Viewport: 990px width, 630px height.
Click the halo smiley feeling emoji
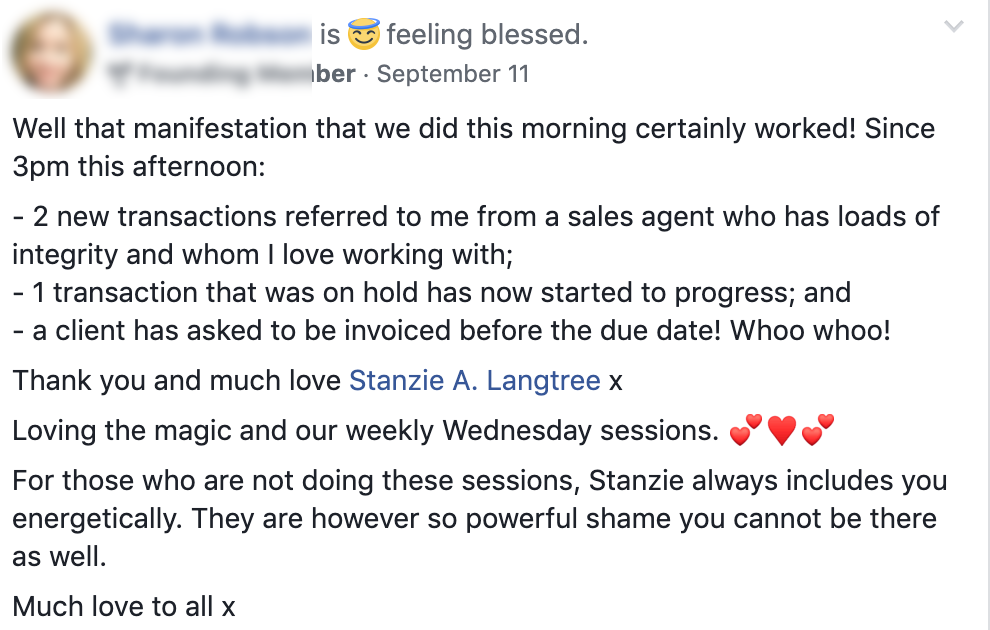tap(363, 36)
